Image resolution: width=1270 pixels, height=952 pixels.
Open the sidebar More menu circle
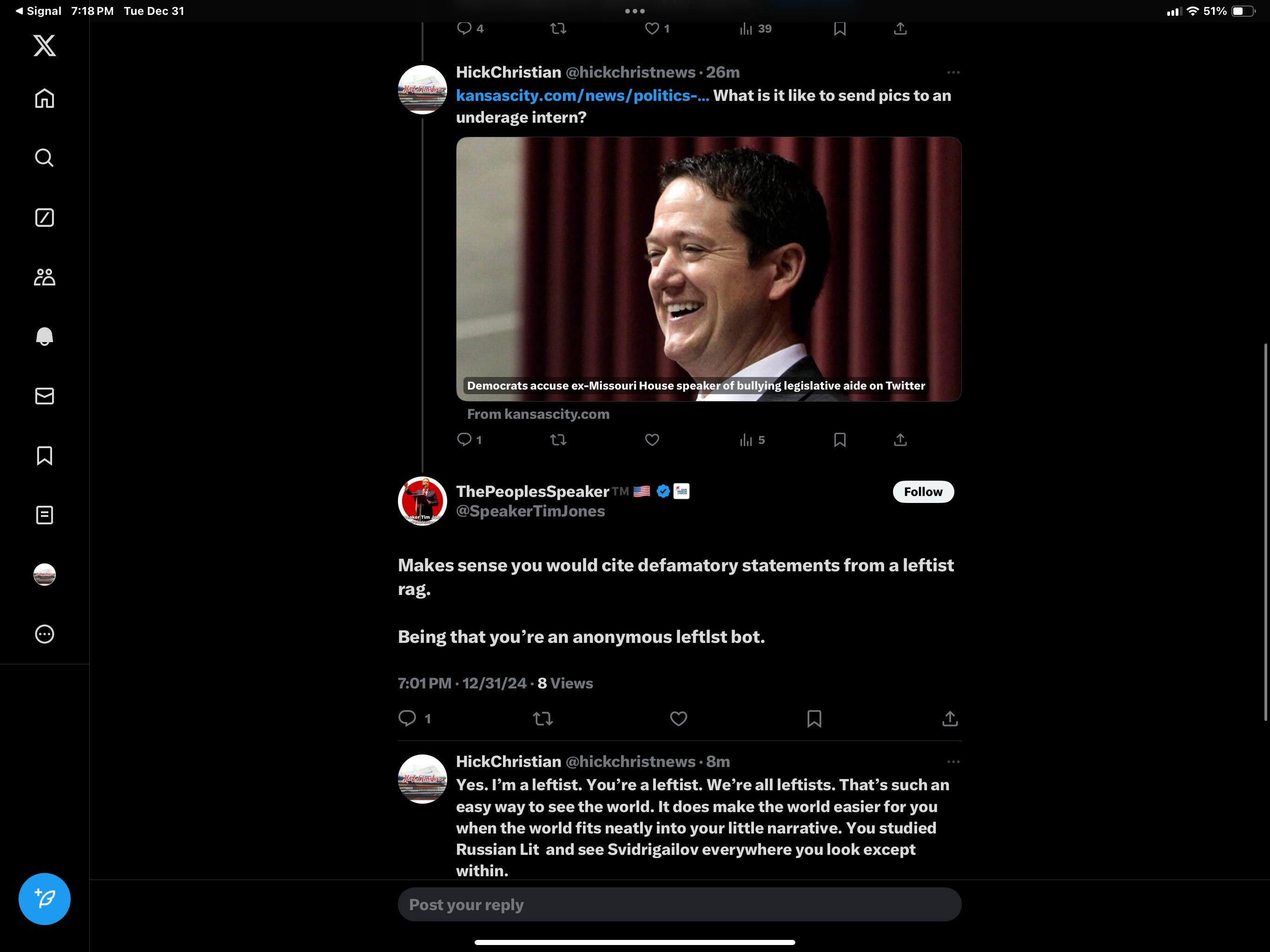pos(44,634)
